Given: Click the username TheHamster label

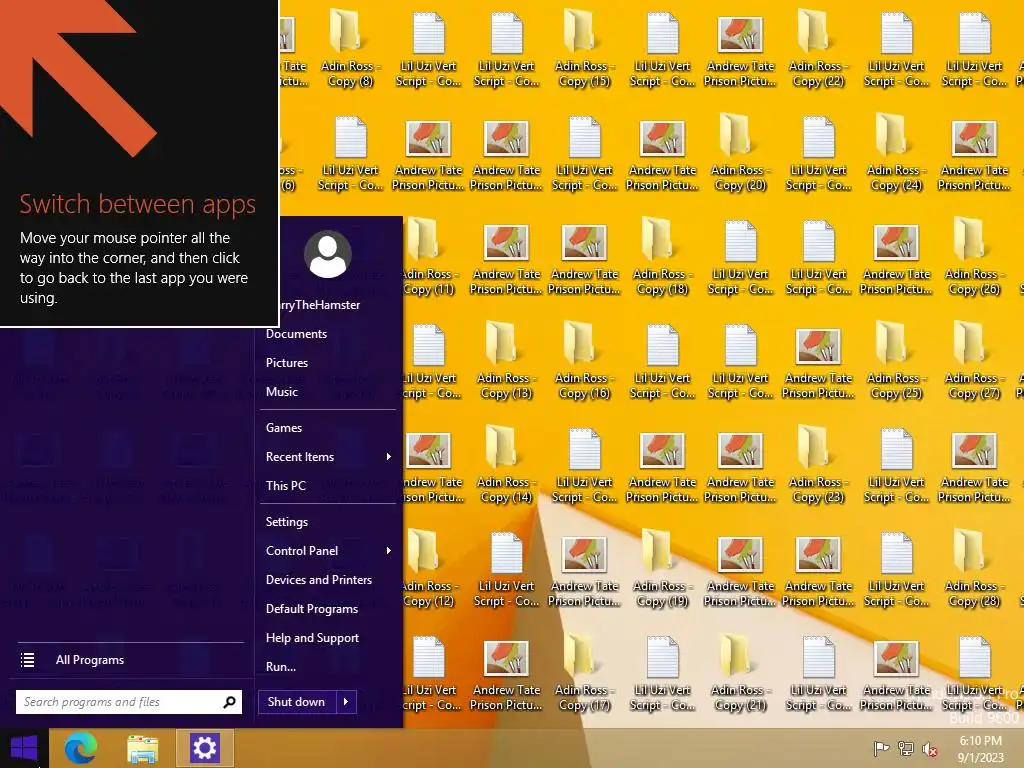Looking at the screenshot, I should tap(320, 305).
